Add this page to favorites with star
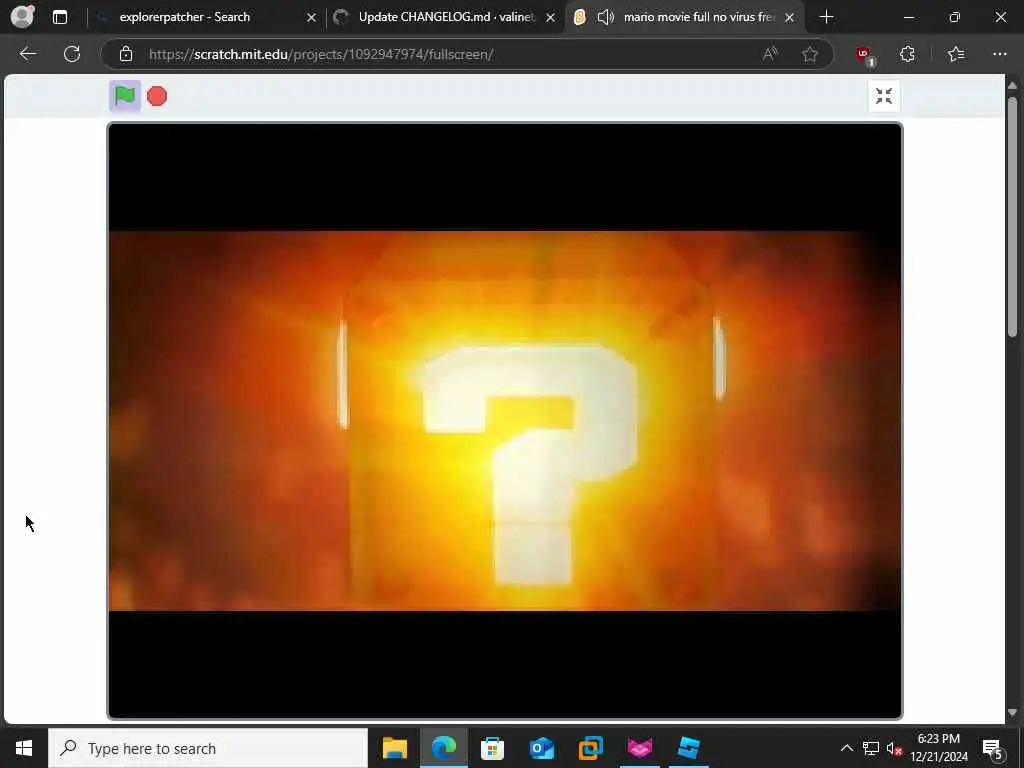Viewport: 1024px width, 768px height. point(810,54)
